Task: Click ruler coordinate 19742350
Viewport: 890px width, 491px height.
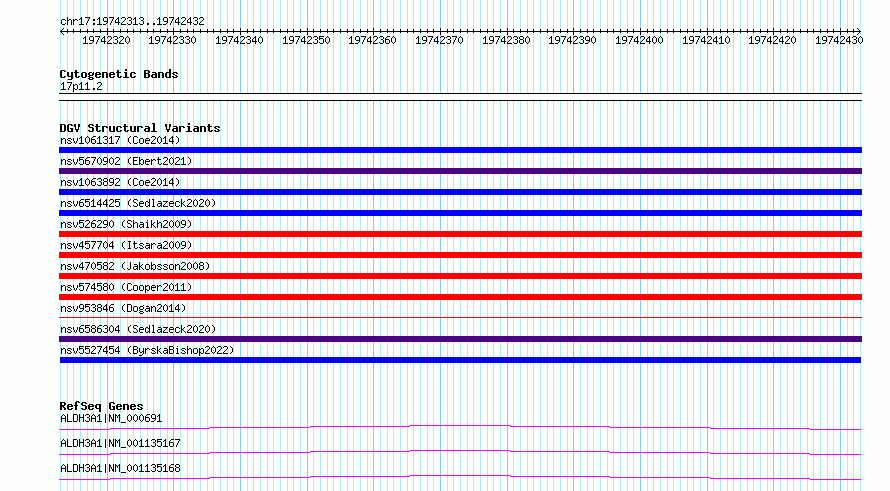Action: point(306,40)
